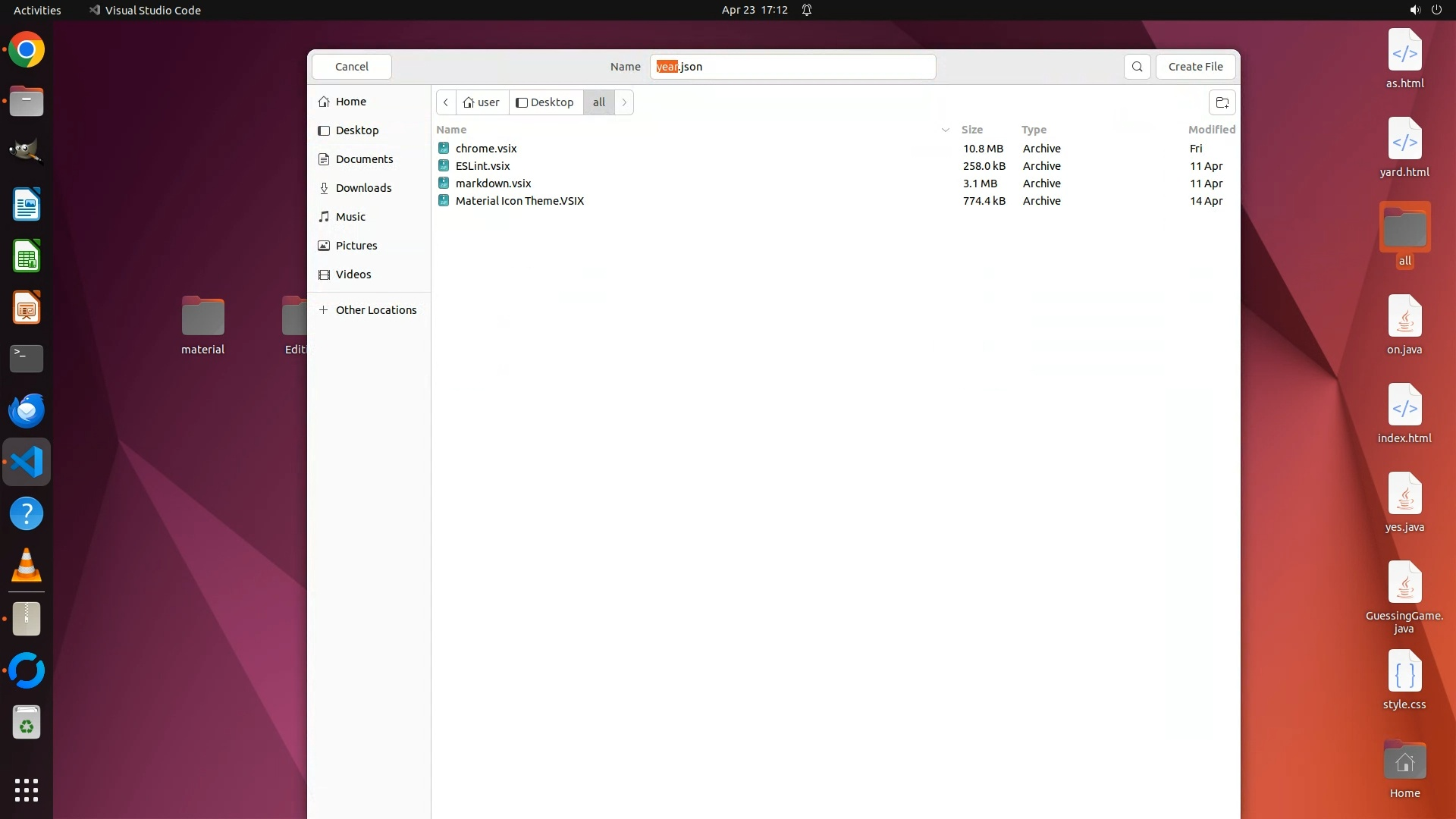Open Music in the sidebar
Screen dimensions: 1456x819
click(350, 217)
